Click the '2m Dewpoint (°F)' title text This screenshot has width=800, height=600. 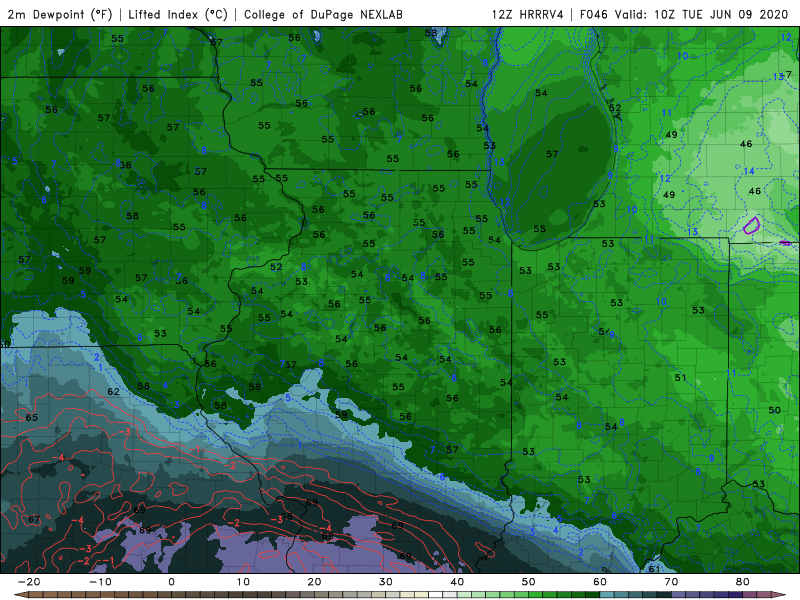click(x=59, y=14)
